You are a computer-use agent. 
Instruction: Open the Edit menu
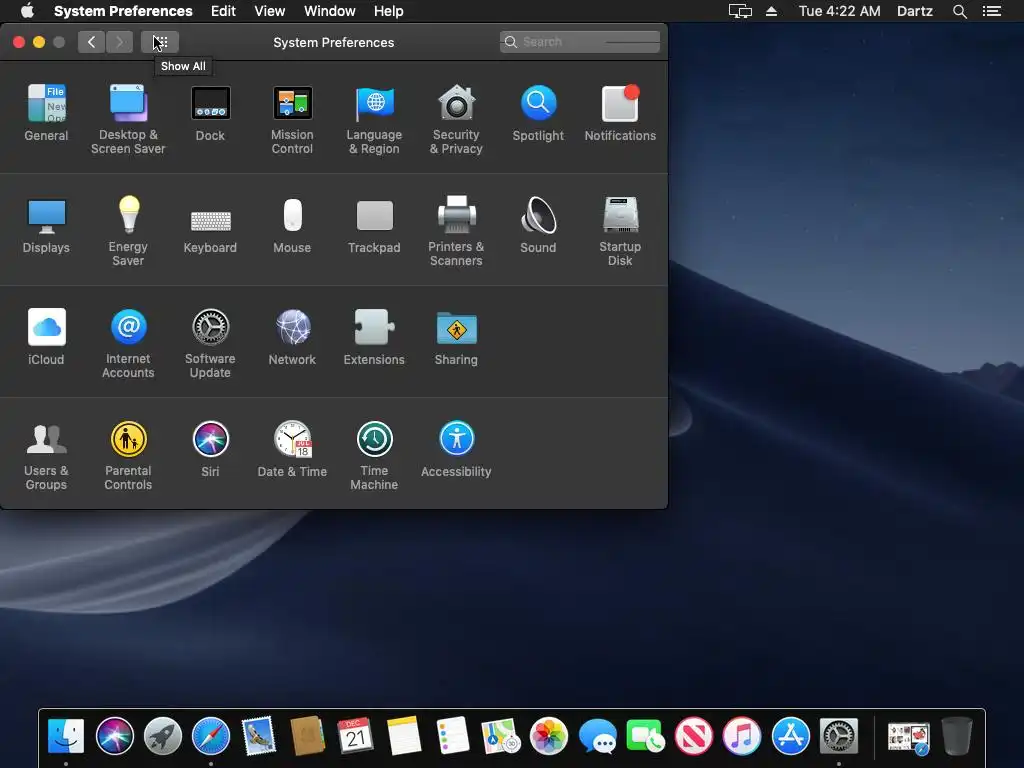(x=223, y=11)
